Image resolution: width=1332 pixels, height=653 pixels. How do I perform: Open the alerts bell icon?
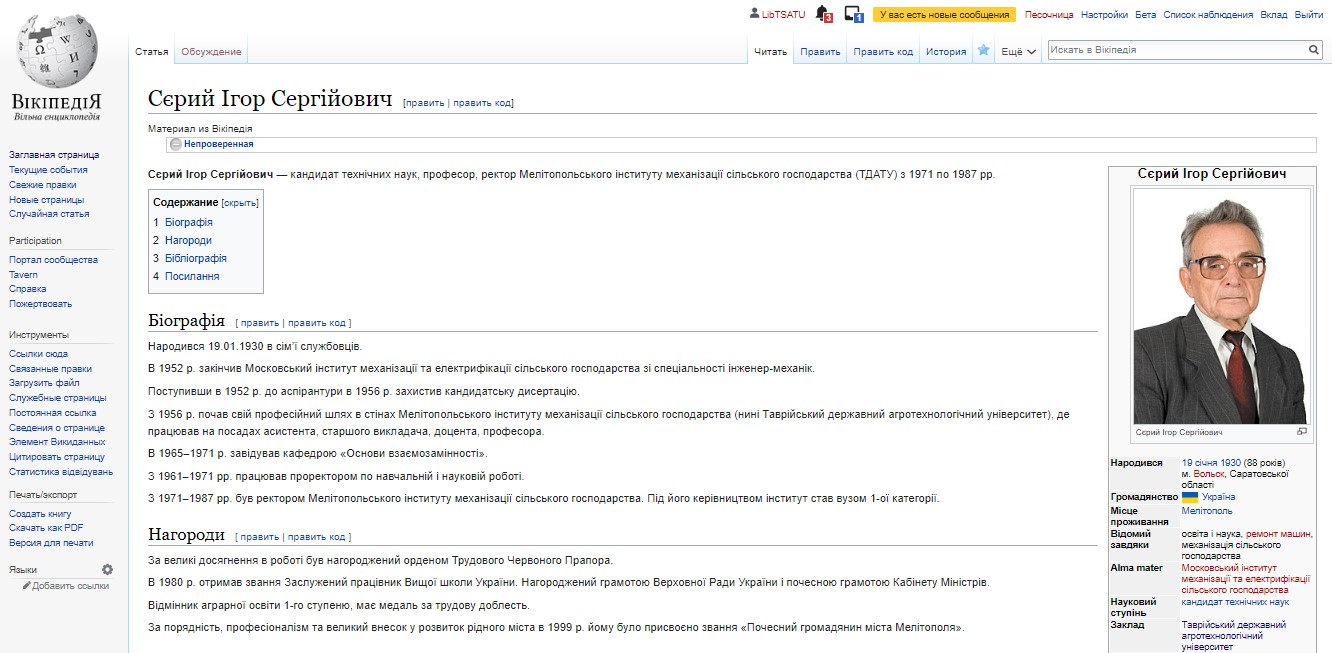(x=823, y=14)
